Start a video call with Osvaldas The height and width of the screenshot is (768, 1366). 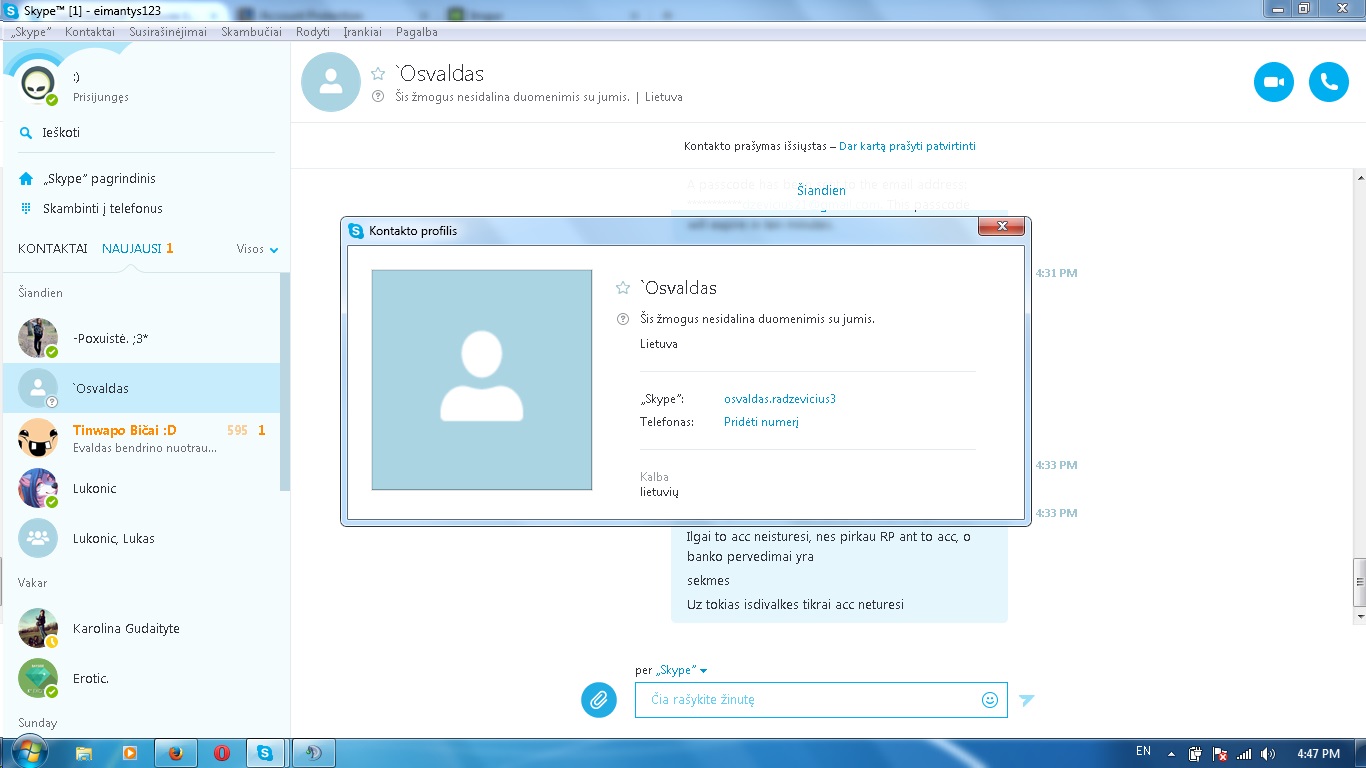click(1274, 82)
